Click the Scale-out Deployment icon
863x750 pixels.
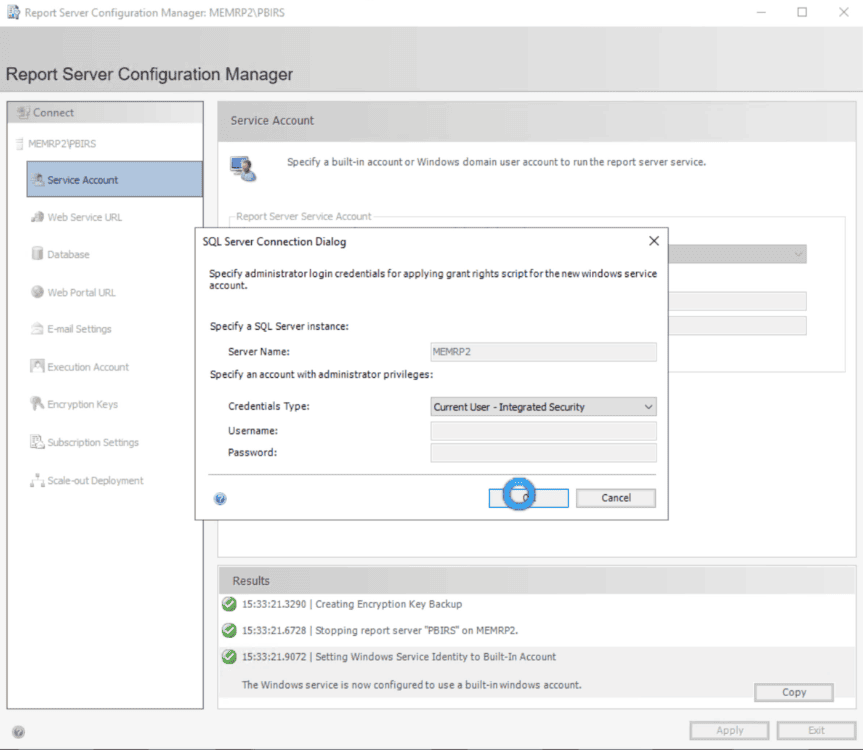tap(37, 480)
